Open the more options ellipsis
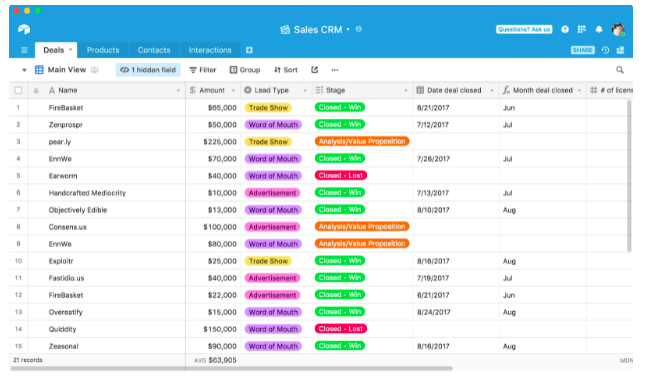This screenshot has height=390, width=650. point(335,70)
